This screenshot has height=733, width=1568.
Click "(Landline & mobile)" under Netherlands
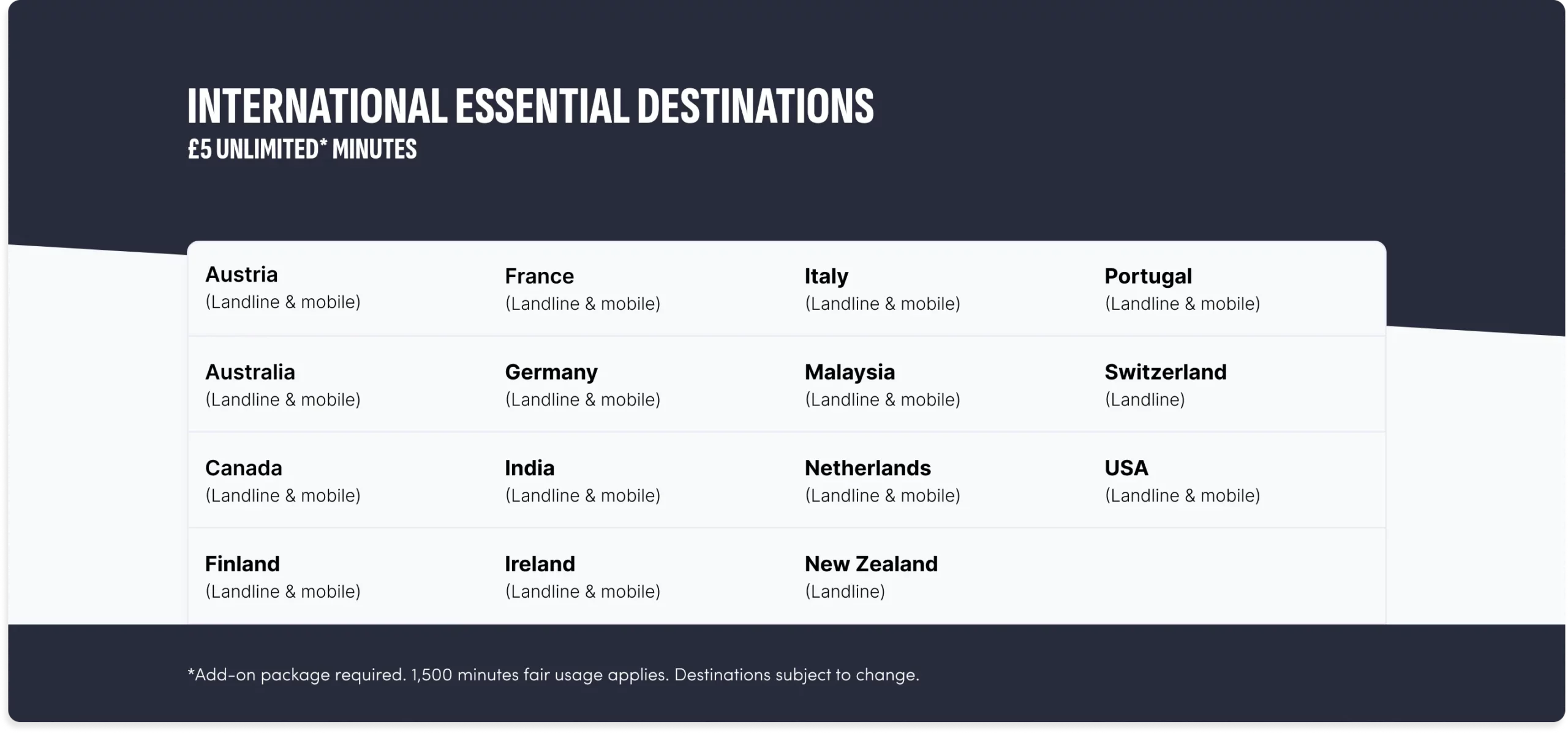(x=883, y=496)
